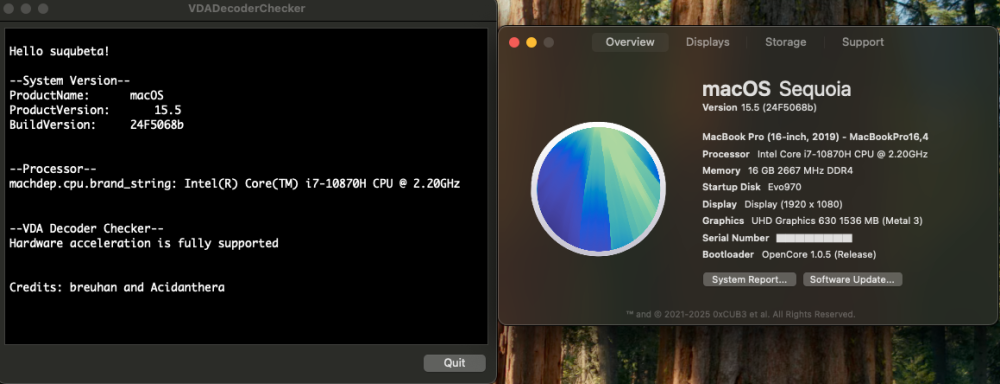Open the Storage tab

785,42
